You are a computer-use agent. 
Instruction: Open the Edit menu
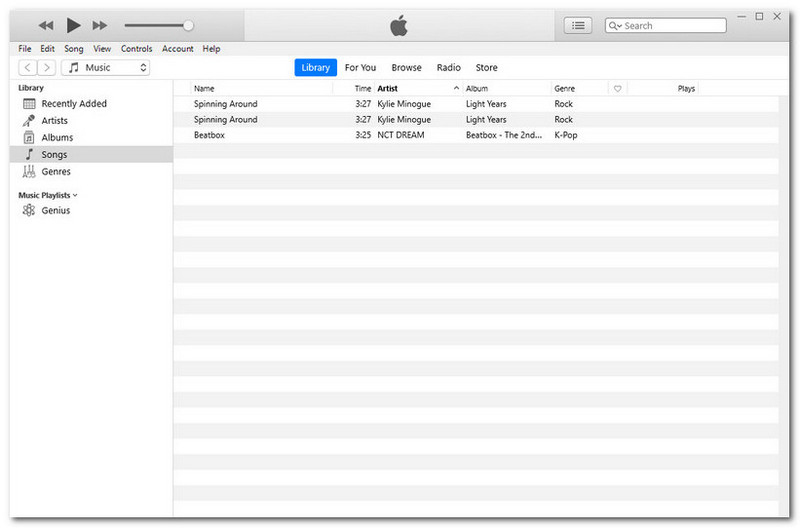click(x=47, y=48)
